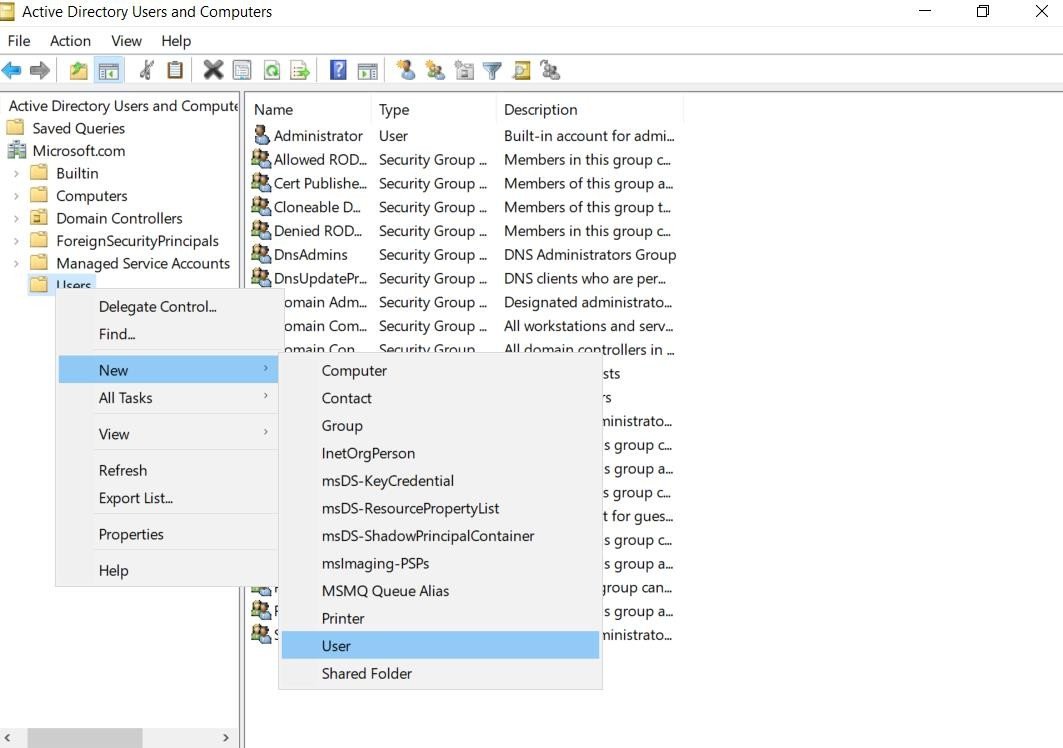Click the Create new user icon
Viewport: 1063px width, 748px height.
tap(405, 70)
